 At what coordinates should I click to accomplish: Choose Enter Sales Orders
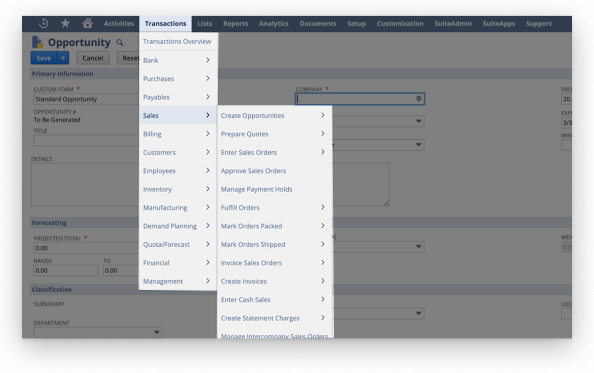pyautogui.click(x=275, y=152)
